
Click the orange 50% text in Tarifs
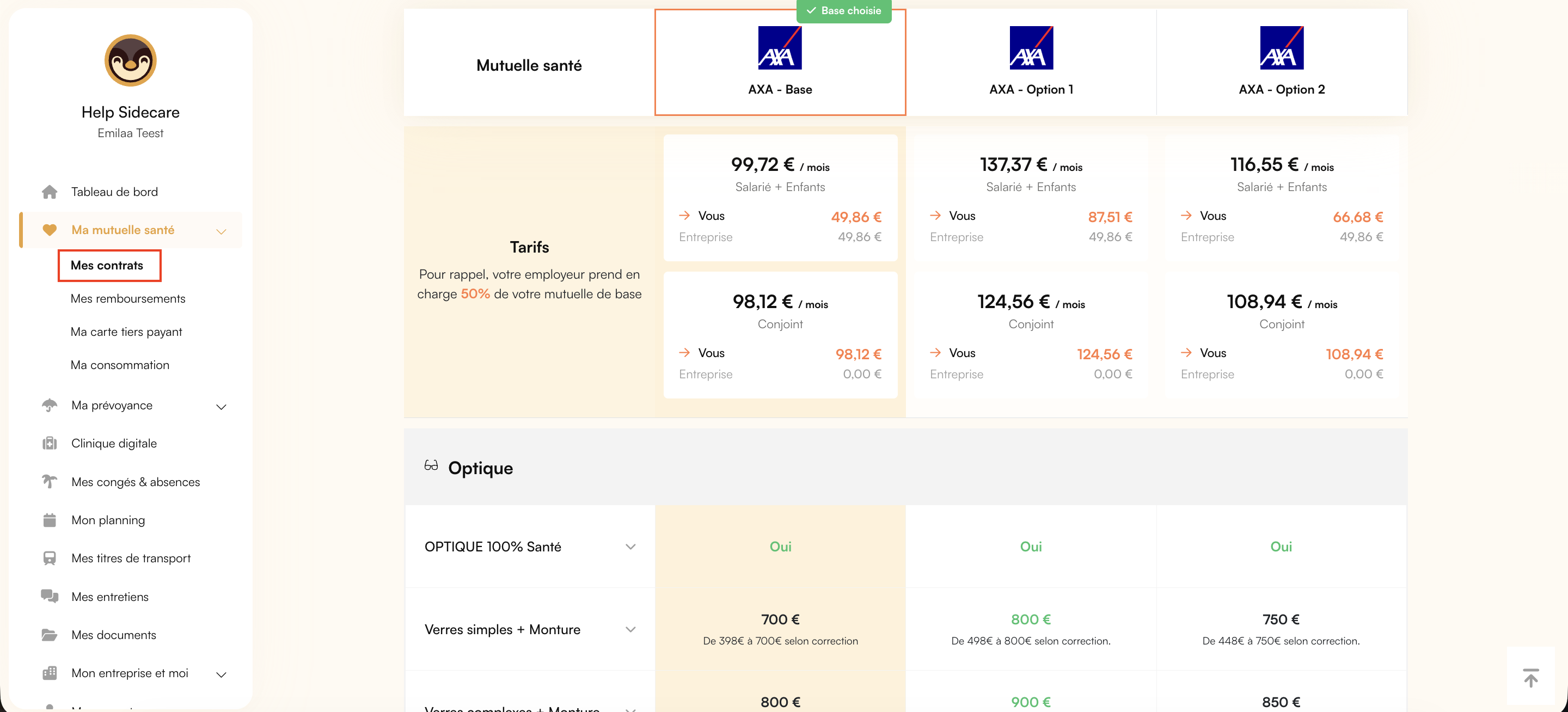(475, 294)
